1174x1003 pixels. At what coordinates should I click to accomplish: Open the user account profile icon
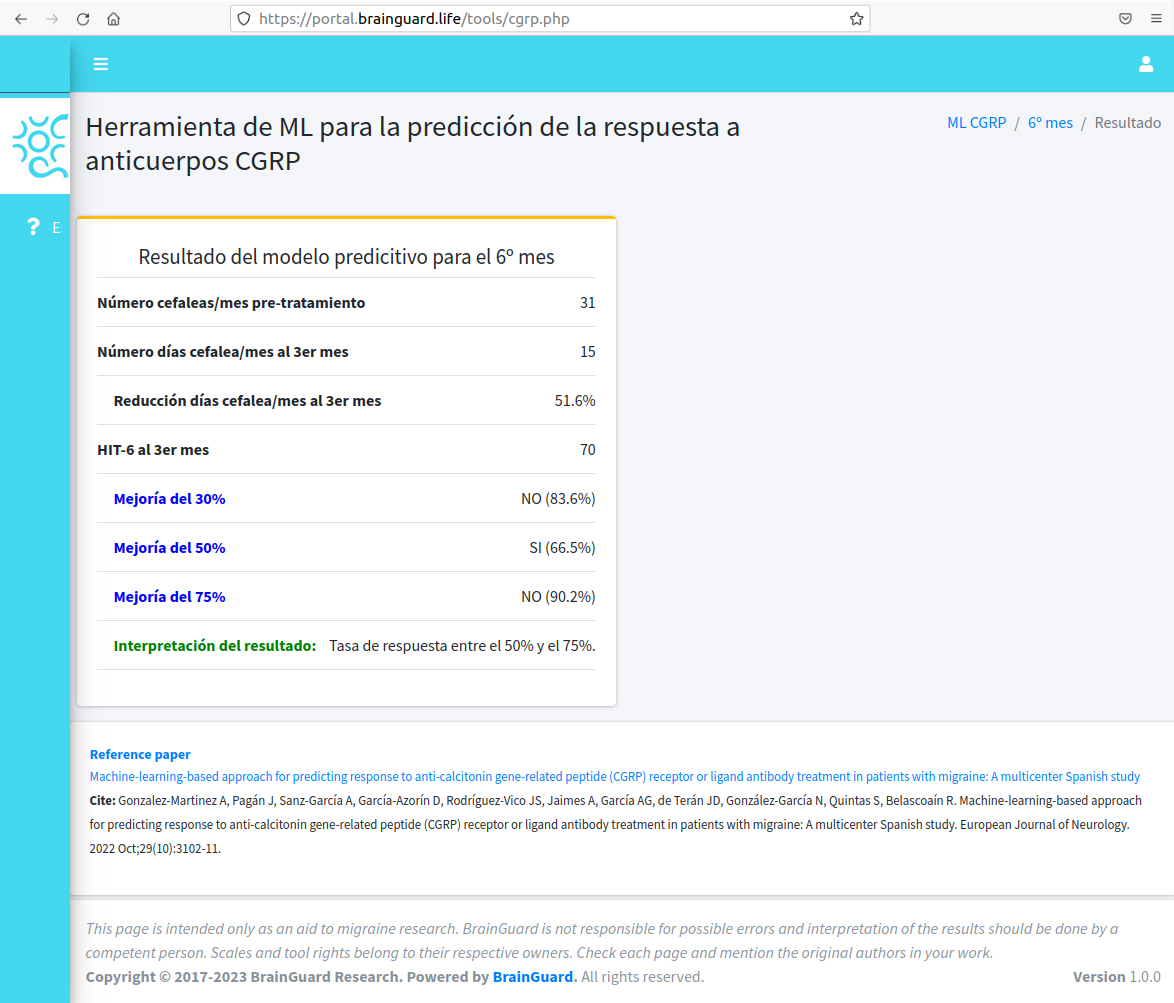[x=1146, y=64]
